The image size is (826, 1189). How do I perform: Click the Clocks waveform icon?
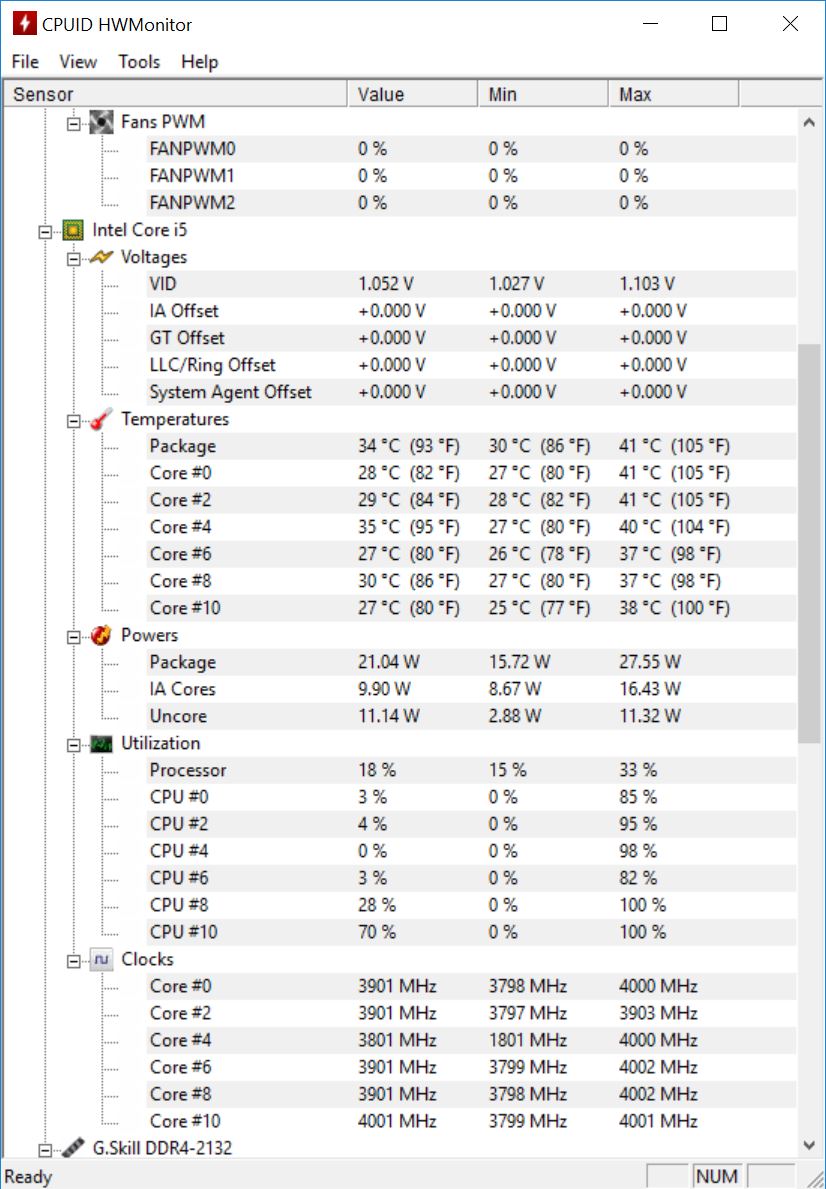pos(101,960)
